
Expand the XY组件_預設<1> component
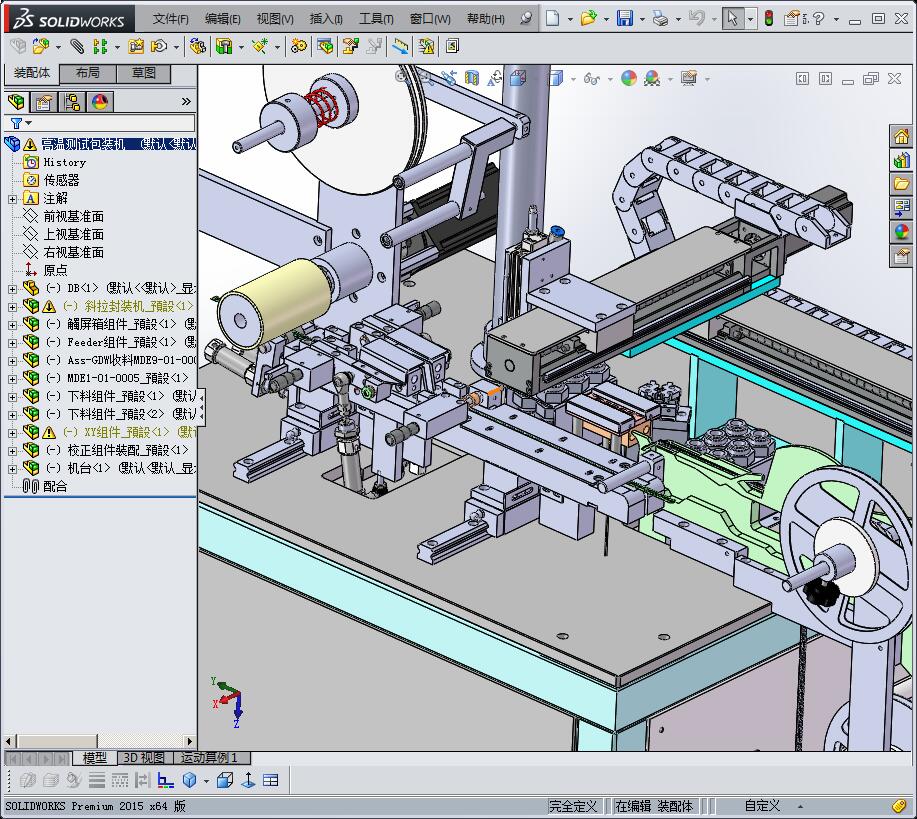click(x=12, y=432)
